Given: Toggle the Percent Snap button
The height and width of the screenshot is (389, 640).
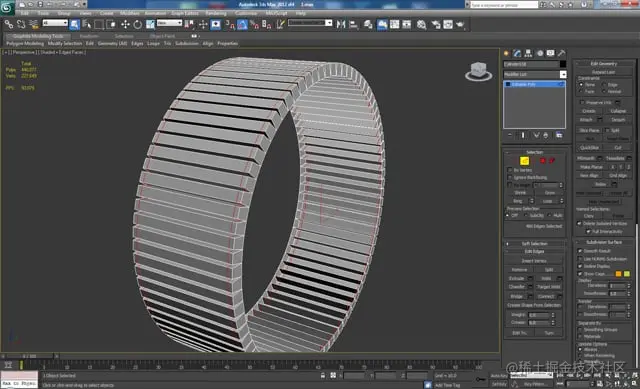Looking at the screenshot, I should coord(255,24).
